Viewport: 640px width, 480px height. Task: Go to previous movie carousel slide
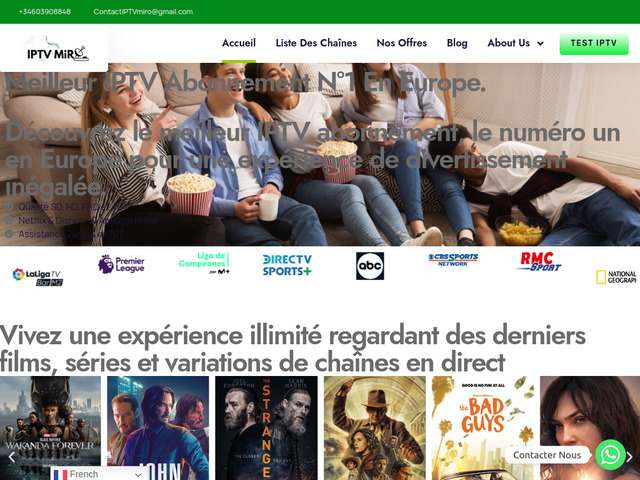12,457
